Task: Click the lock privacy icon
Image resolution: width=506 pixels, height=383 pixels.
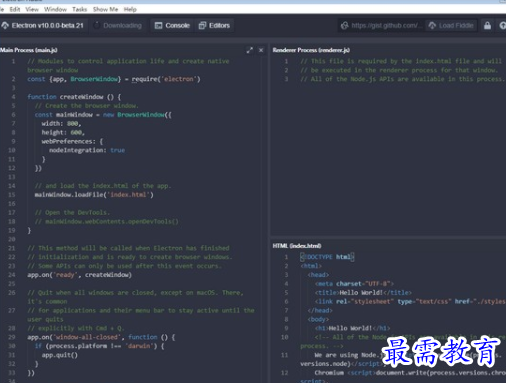Action: [487, 25]
